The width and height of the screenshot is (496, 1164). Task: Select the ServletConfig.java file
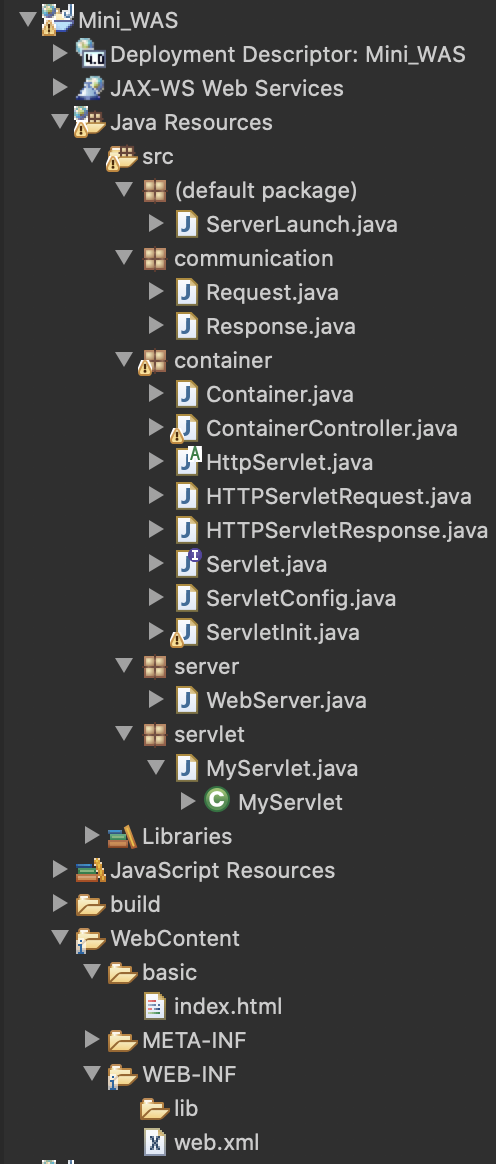point(301,598)
